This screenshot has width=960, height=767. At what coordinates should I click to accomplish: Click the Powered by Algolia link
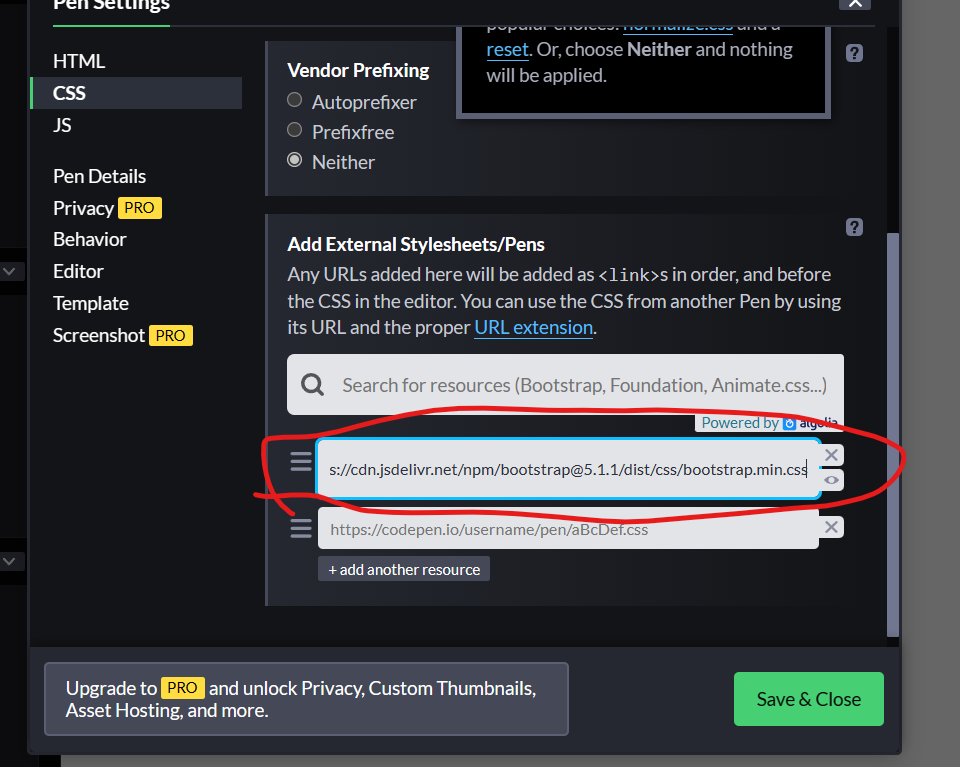tap(769, 423)
